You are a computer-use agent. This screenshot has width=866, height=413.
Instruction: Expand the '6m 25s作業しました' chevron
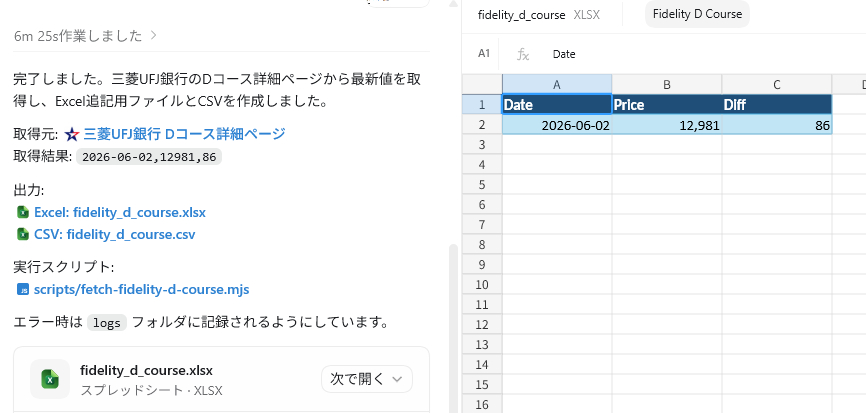pos(154,36)
